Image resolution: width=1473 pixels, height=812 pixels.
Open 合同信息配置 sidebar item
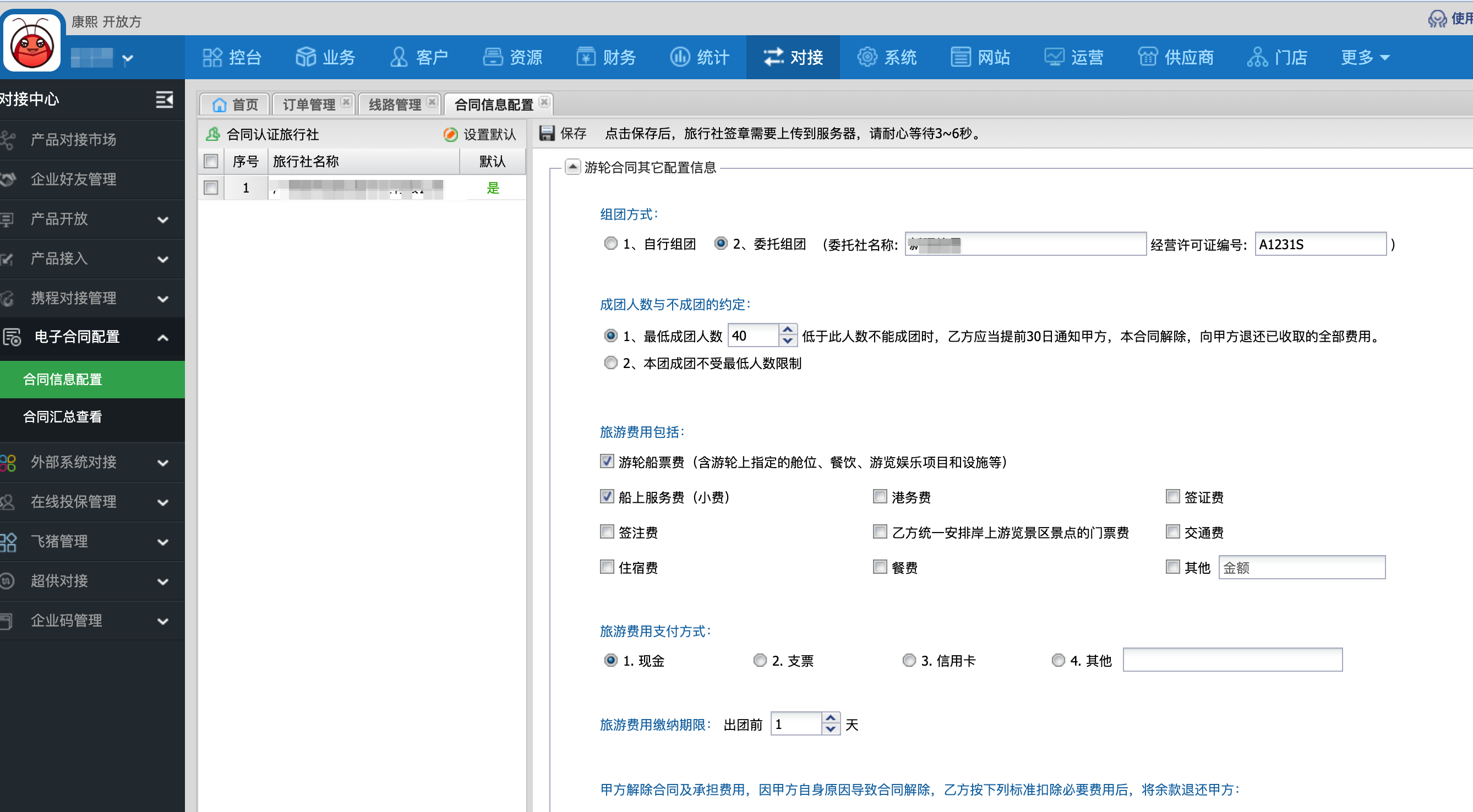tap(92, 380)
